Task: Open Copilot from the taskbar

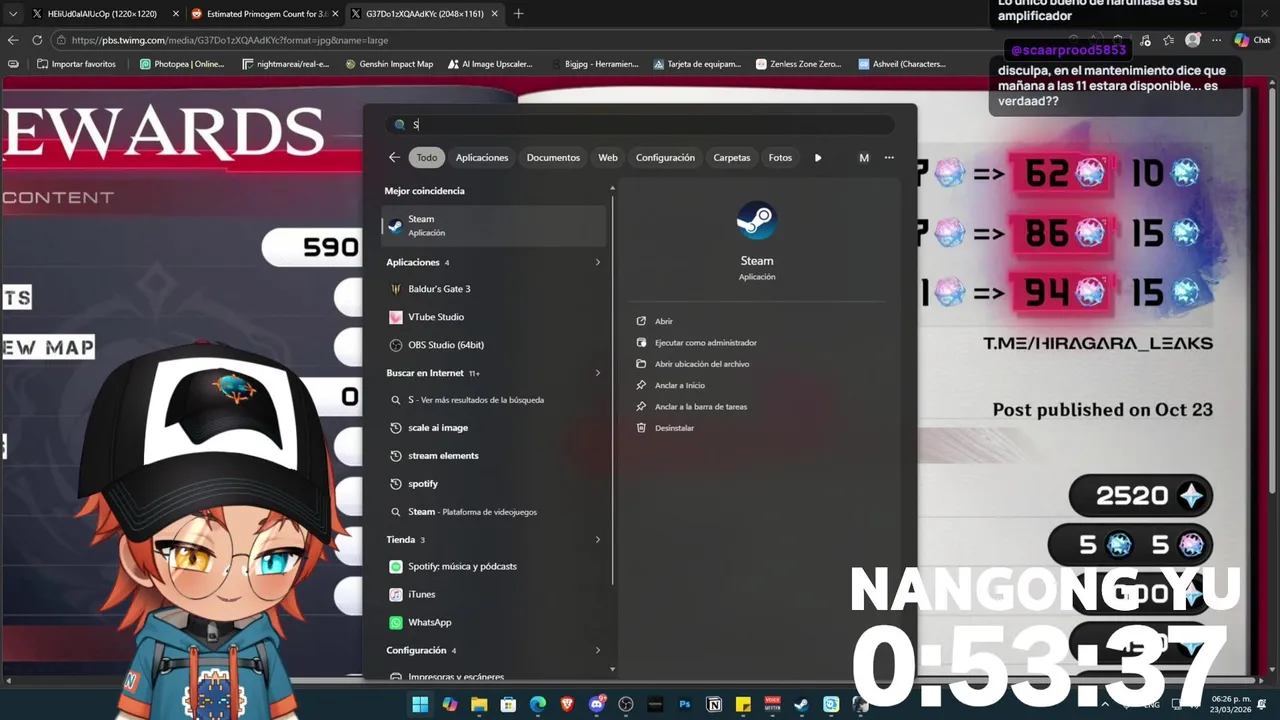Action: (x=450, y=704)
